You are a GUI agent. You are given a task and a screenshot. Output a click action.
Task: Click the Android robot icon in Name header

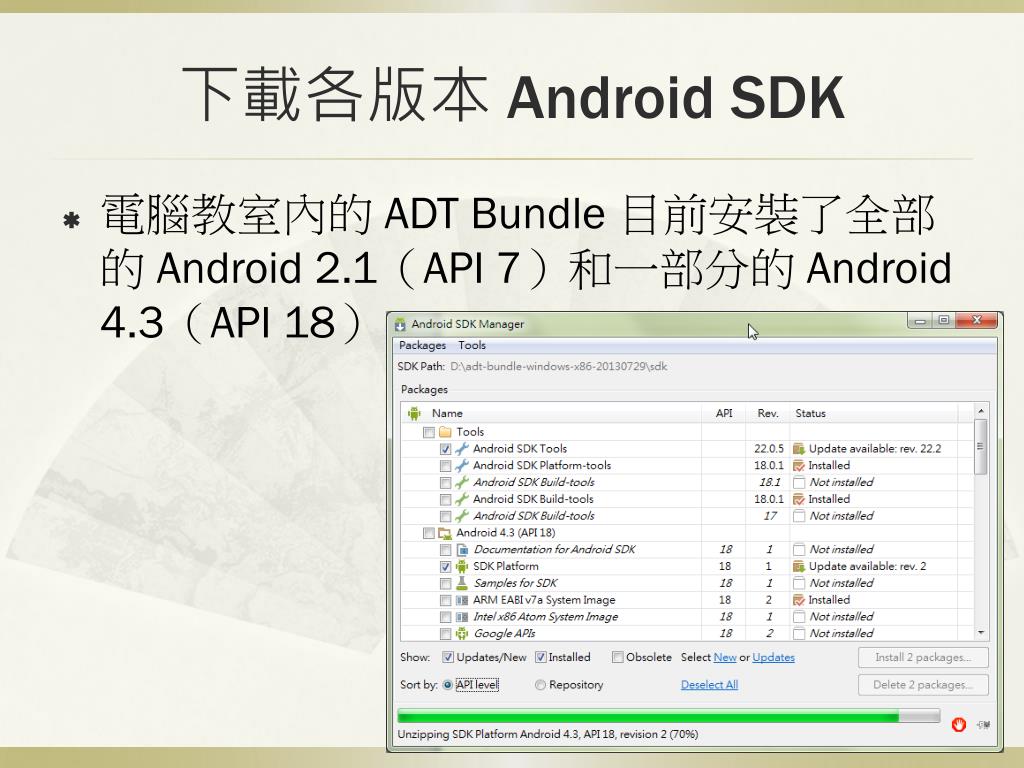click(x=414, y=413)
